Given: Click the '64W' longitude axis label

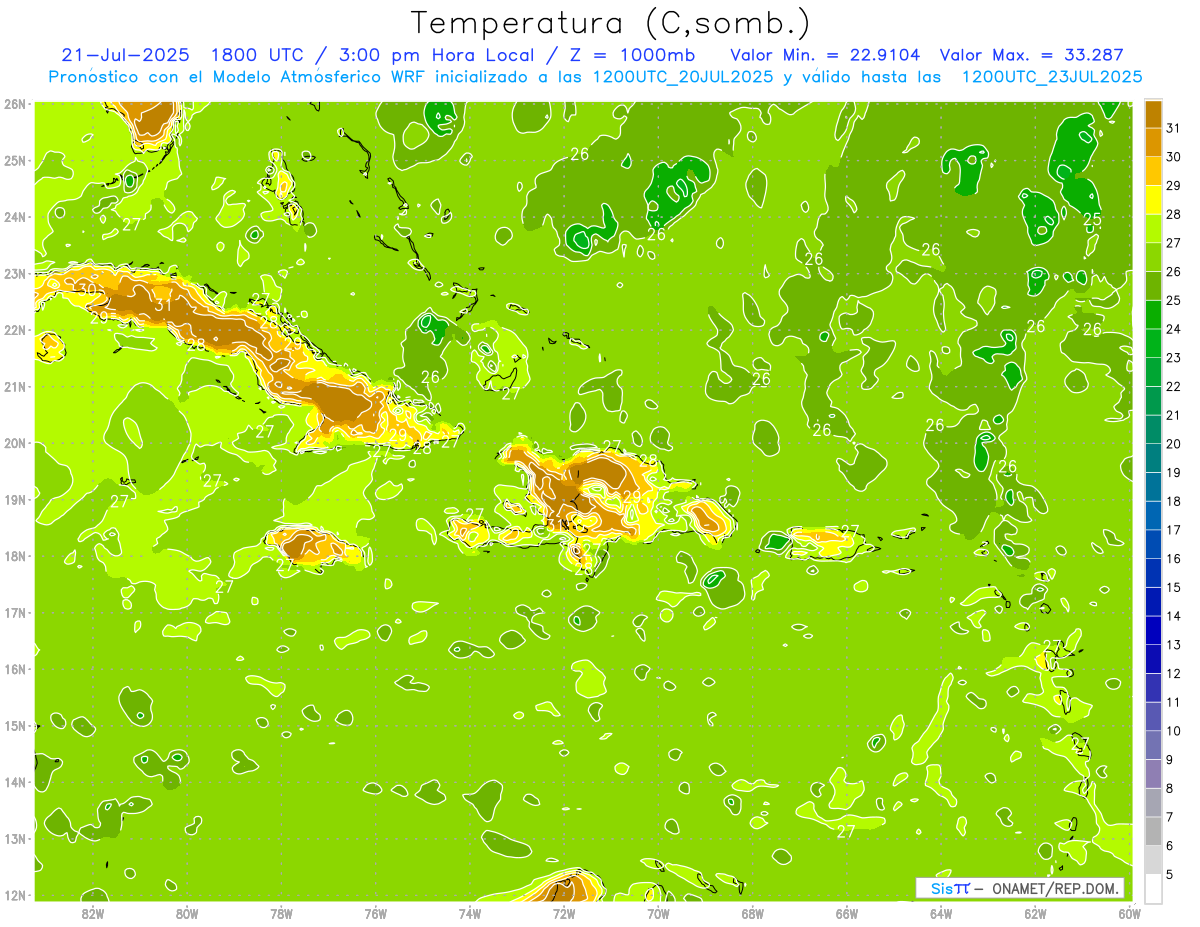Looking at the screenshot, I should point(941,913).
